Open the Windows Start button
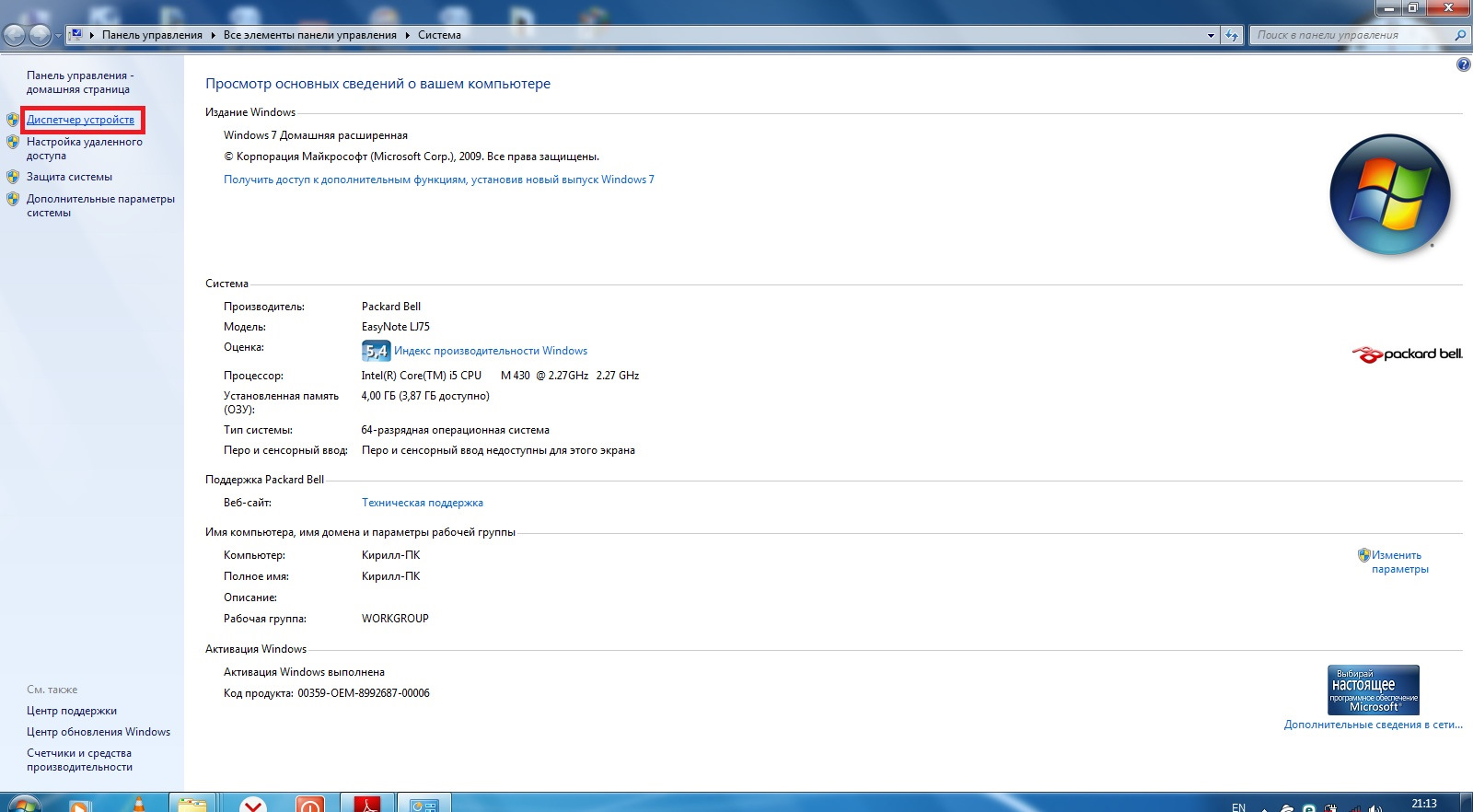 click(x=24, y=804)
